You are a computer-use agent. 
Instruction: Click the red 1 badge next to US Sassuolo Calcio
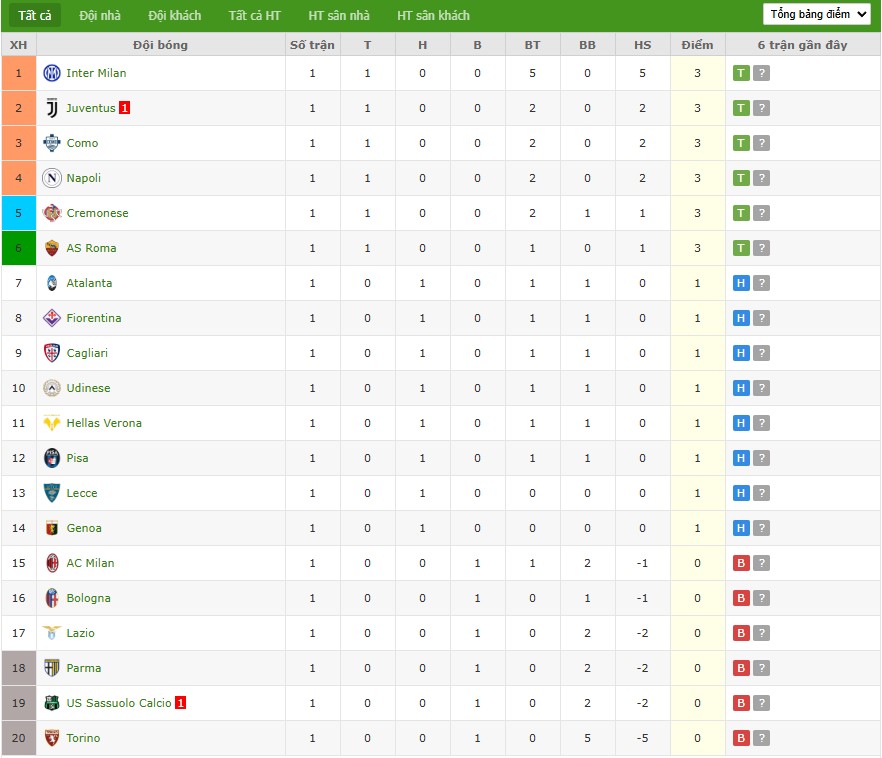[x=180, y=703]
